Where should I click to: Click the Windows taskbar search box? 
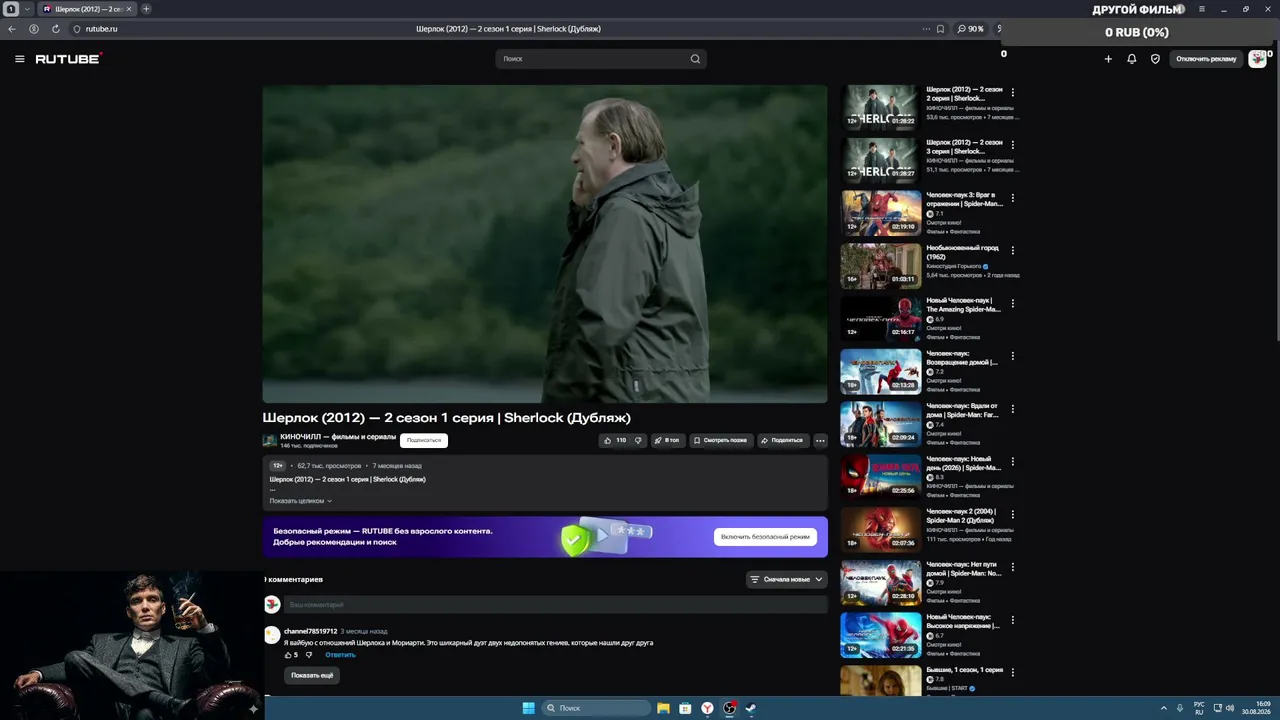[x=595, y=708]
